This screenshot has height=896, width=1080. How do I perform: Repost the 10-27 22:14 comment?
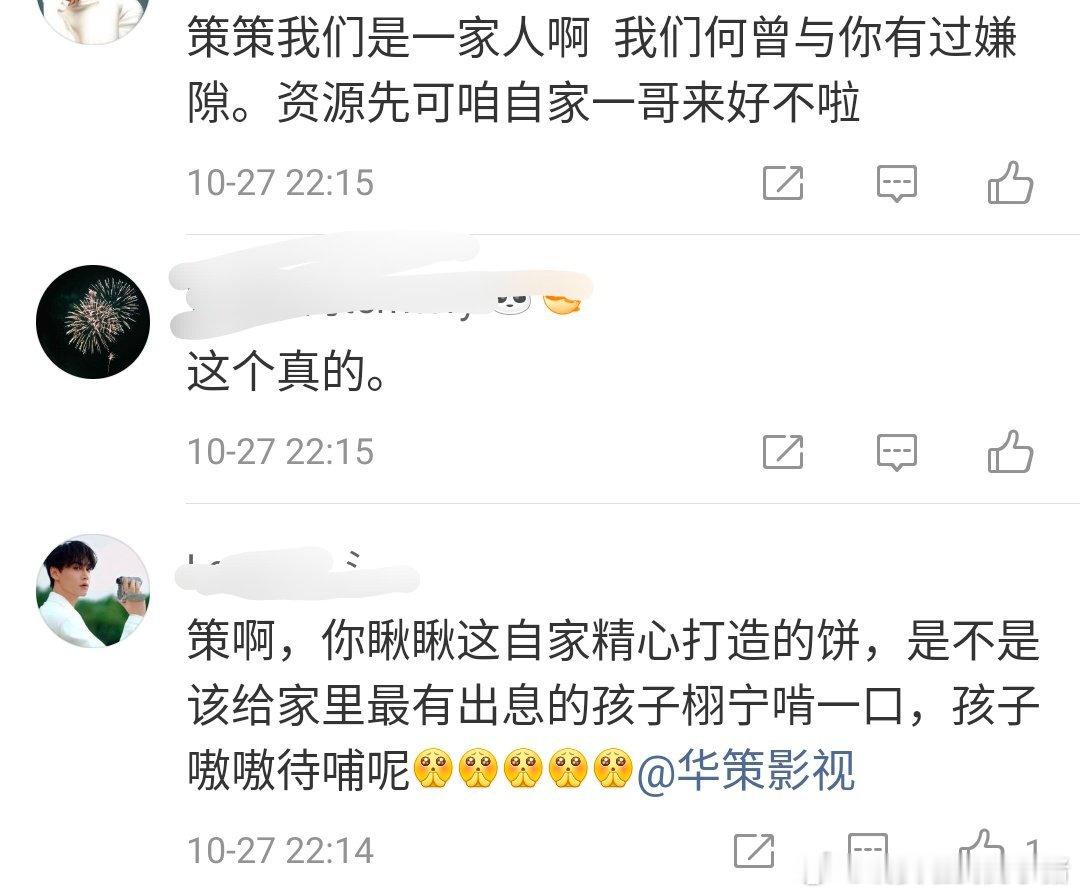(x=754, y=851)
